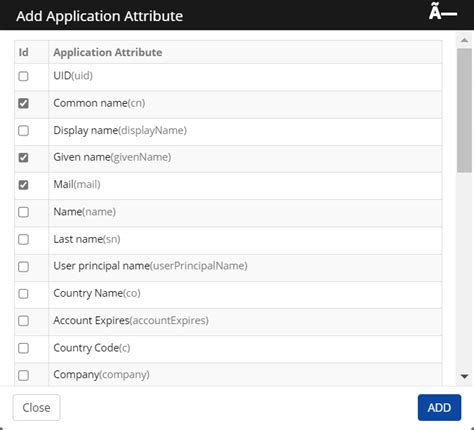The image size is (474, 430).
Task: Close dialog using the top-right X icon
Action: point(443,13)
